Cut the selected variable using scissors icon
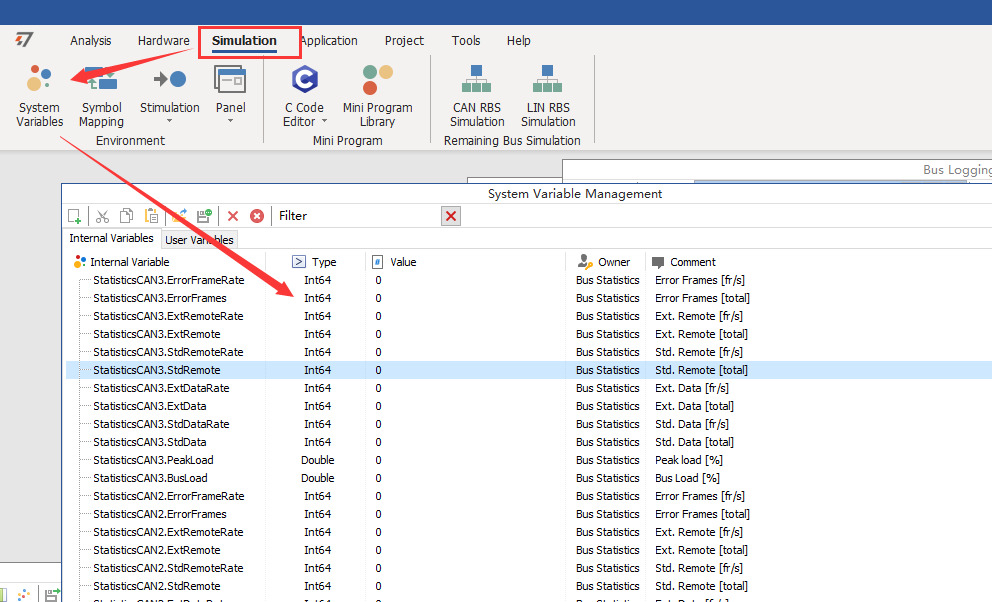992x602 pixels. 102,215
